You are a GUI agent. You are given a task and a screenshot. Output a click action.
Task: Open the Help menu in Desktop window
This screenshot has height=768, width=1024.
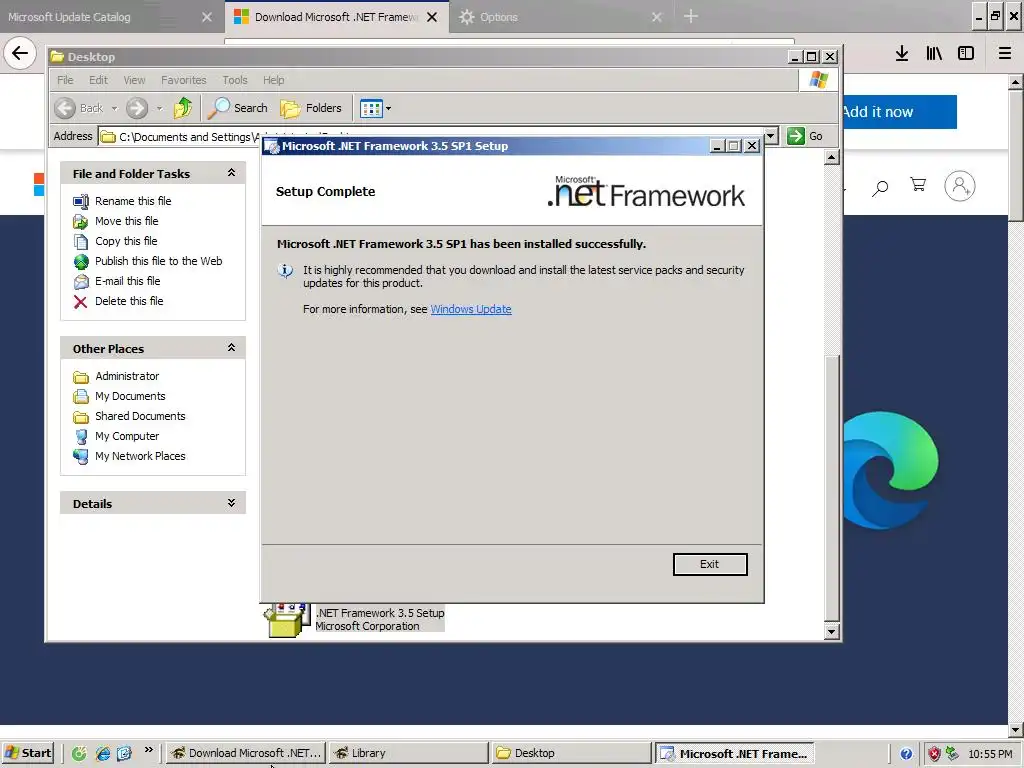tap(274, 80)
